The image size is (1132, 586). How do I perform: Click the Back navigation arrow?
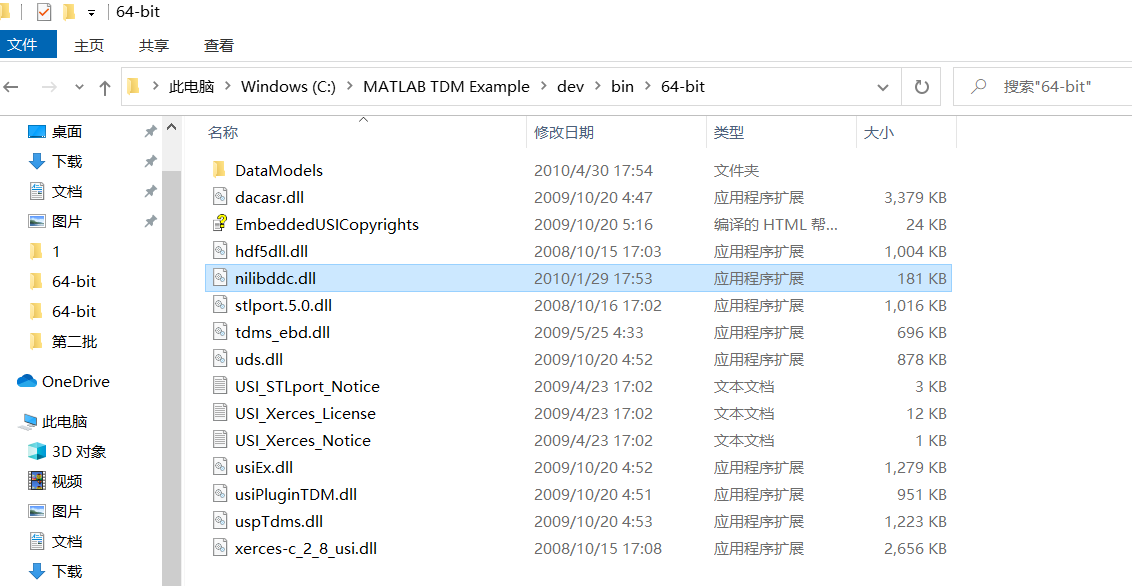tap(11, 87)
